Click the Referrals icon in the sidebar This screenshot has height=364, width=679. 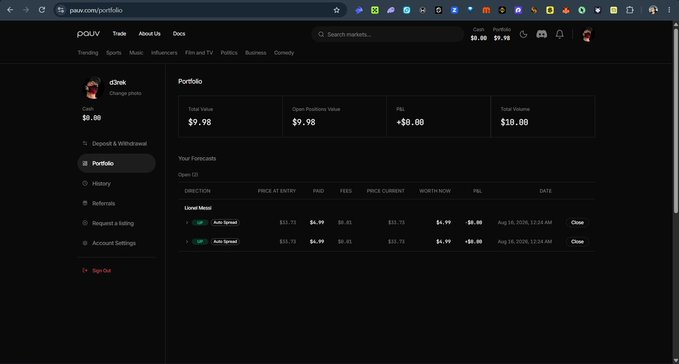tap(85, 203)
